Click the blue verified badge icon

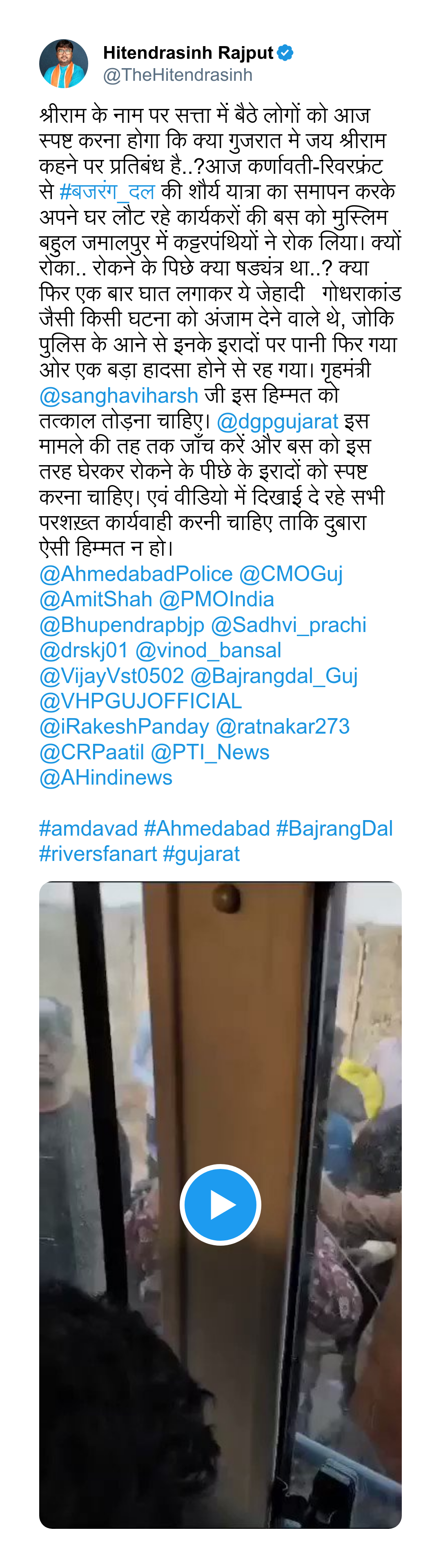click(285, 53)
